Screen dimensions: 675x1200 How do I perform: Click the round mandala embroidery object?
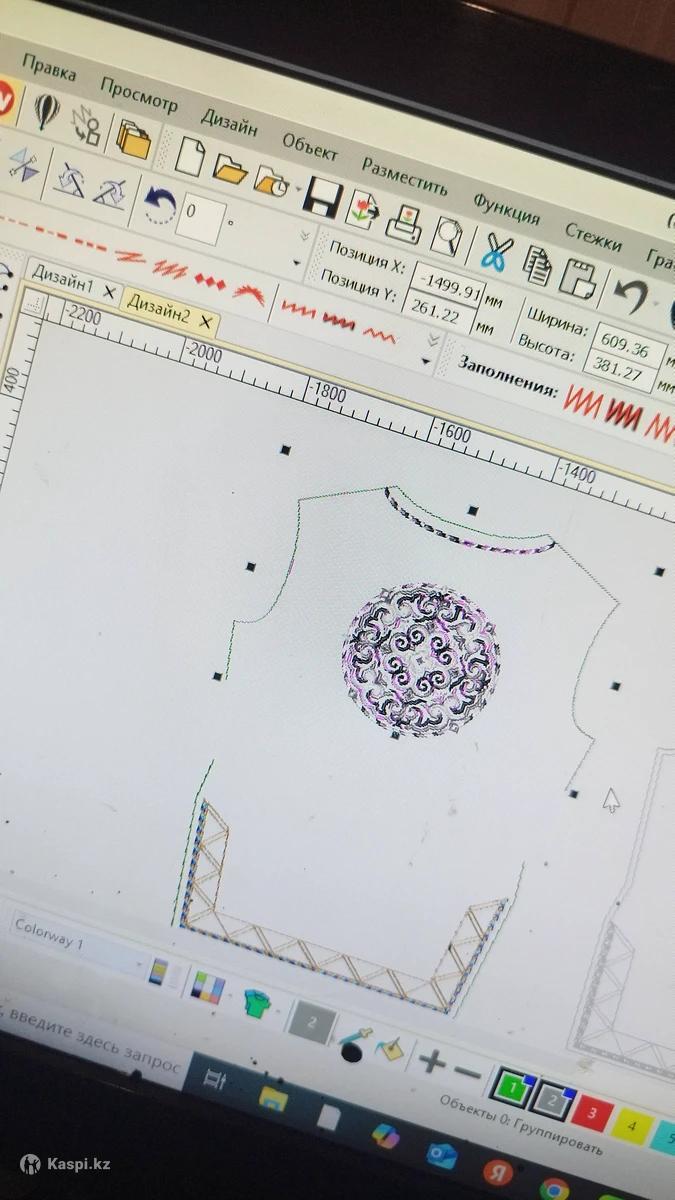point(420,661)
